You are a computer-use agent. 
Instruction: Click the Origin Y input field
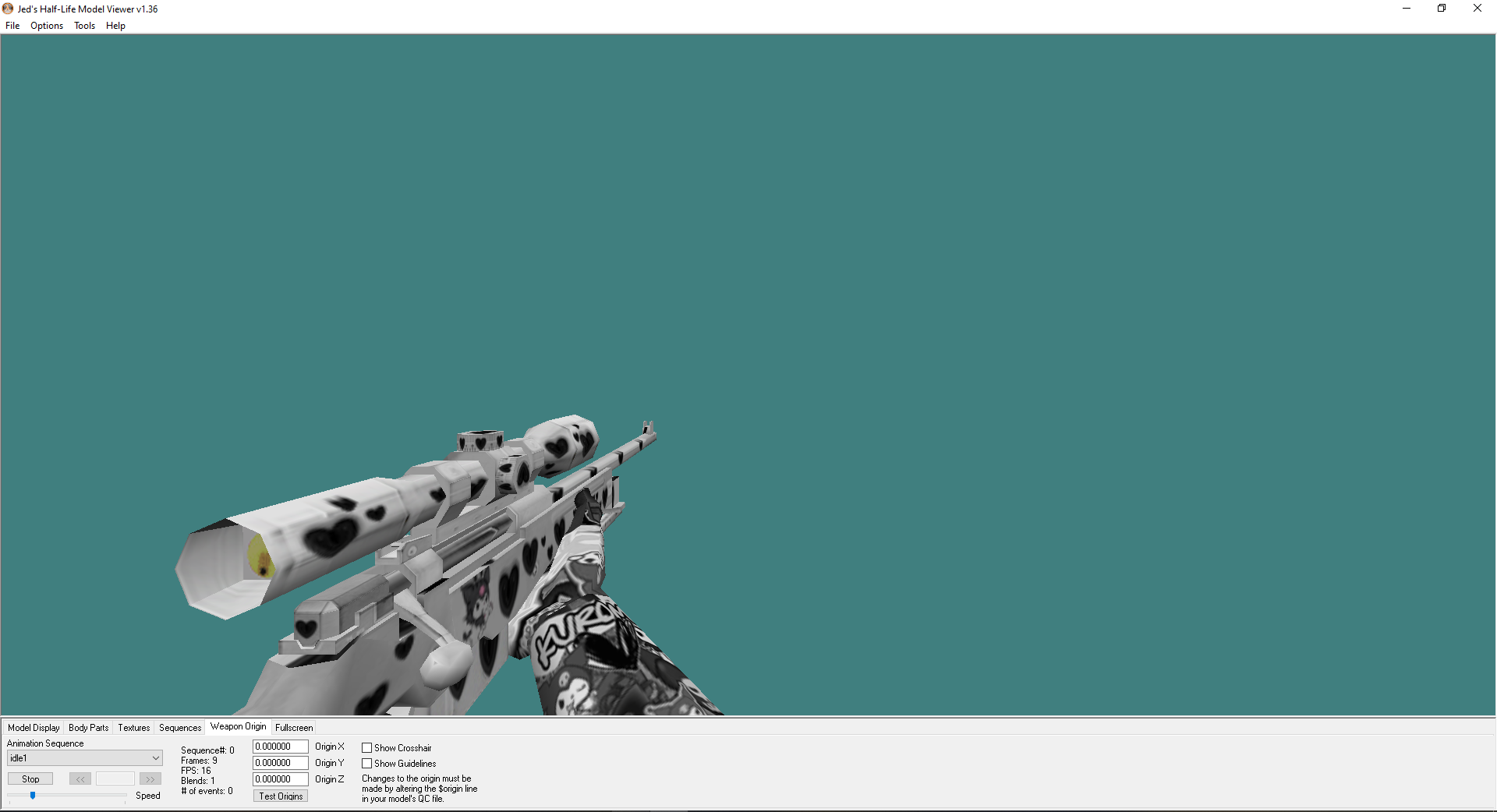[x=281, y=763]
